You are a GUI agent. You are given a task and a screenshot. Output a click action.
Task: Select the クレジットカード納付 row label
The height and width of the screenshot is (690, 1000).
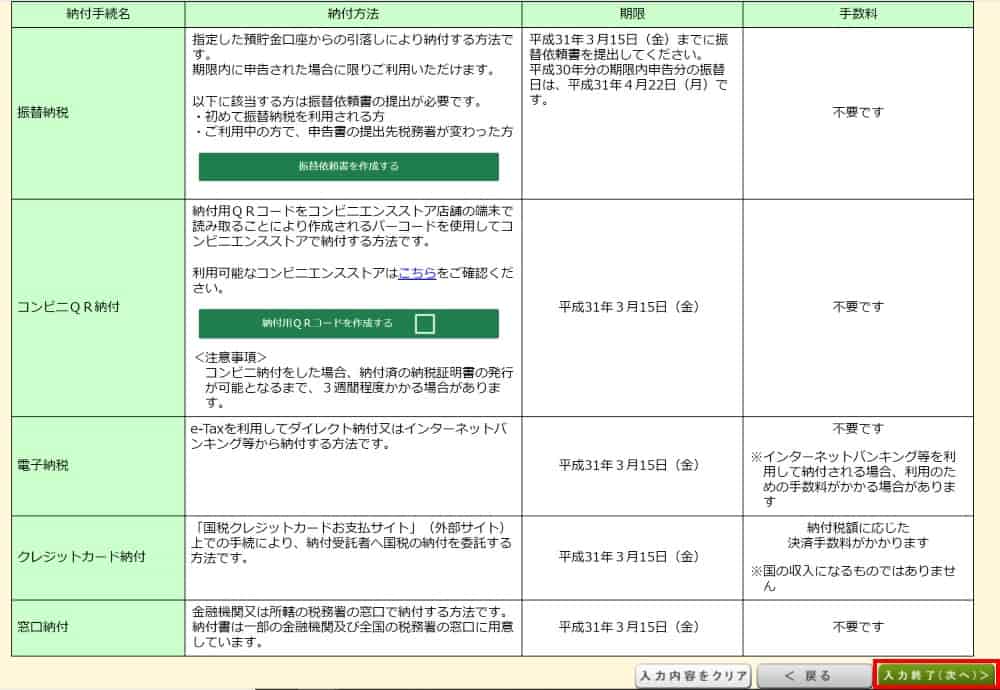pos(82,557)
